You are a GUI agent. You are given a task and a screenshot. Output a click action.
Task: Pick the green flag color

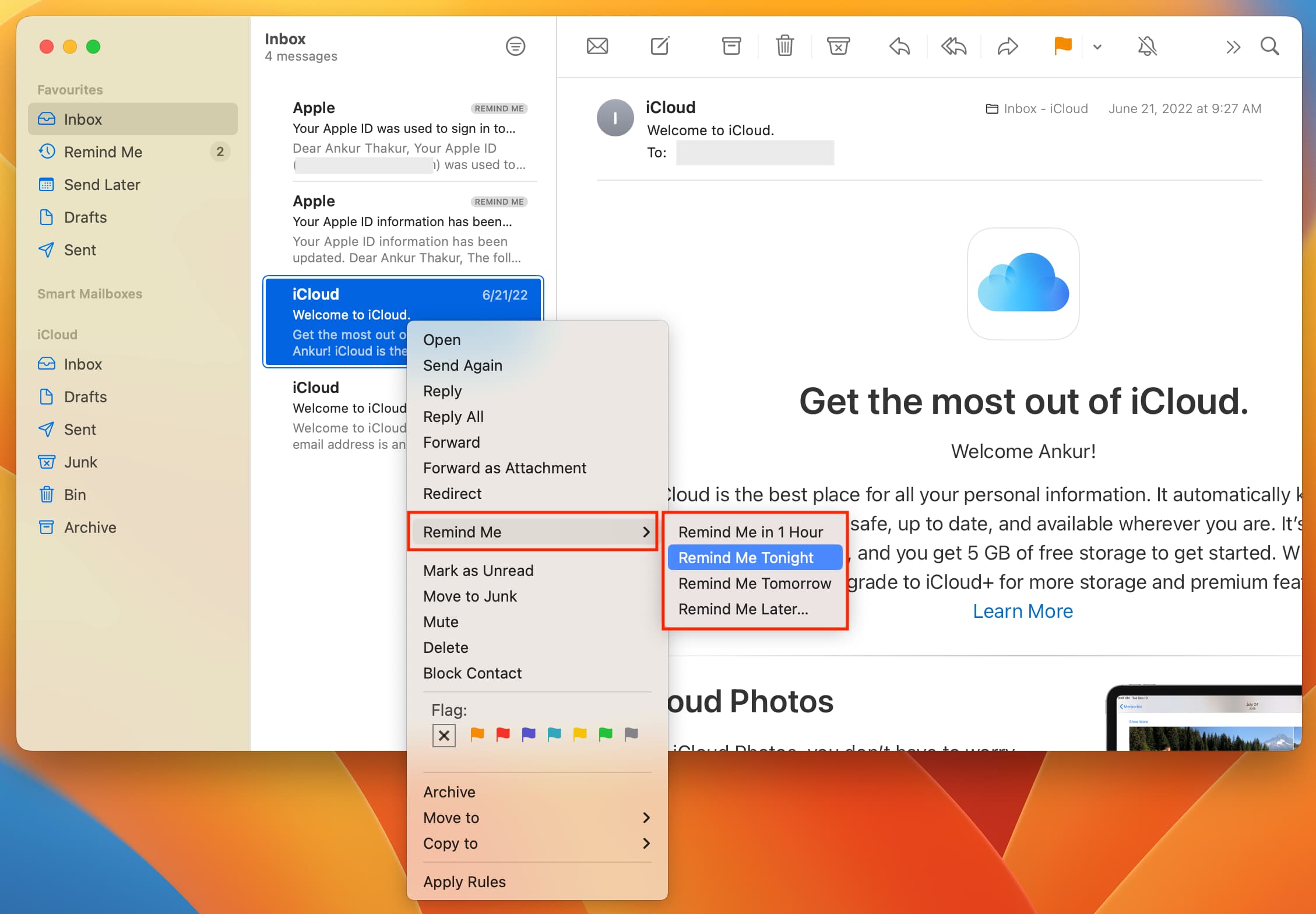[606, 734]
